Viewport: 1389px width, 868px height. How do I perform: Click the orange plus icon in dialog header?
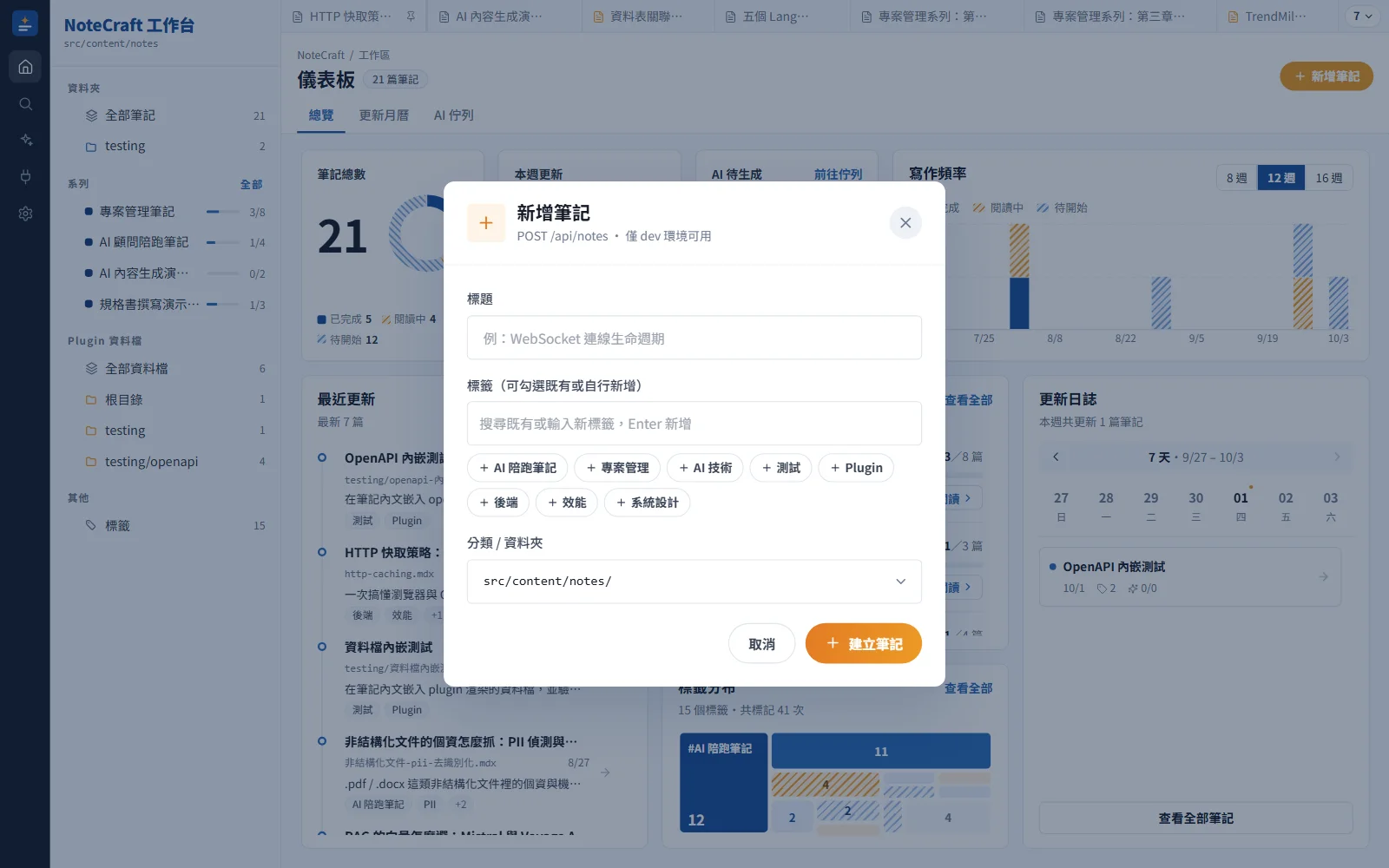coord(486,223)
